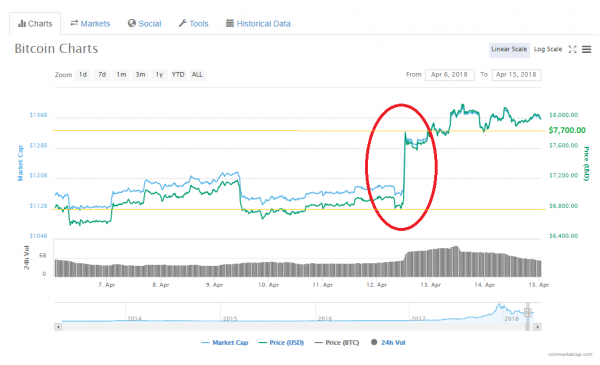Click the navigator range handle near 2018
This screenshot has width=600, height=365.
[528, 313]
